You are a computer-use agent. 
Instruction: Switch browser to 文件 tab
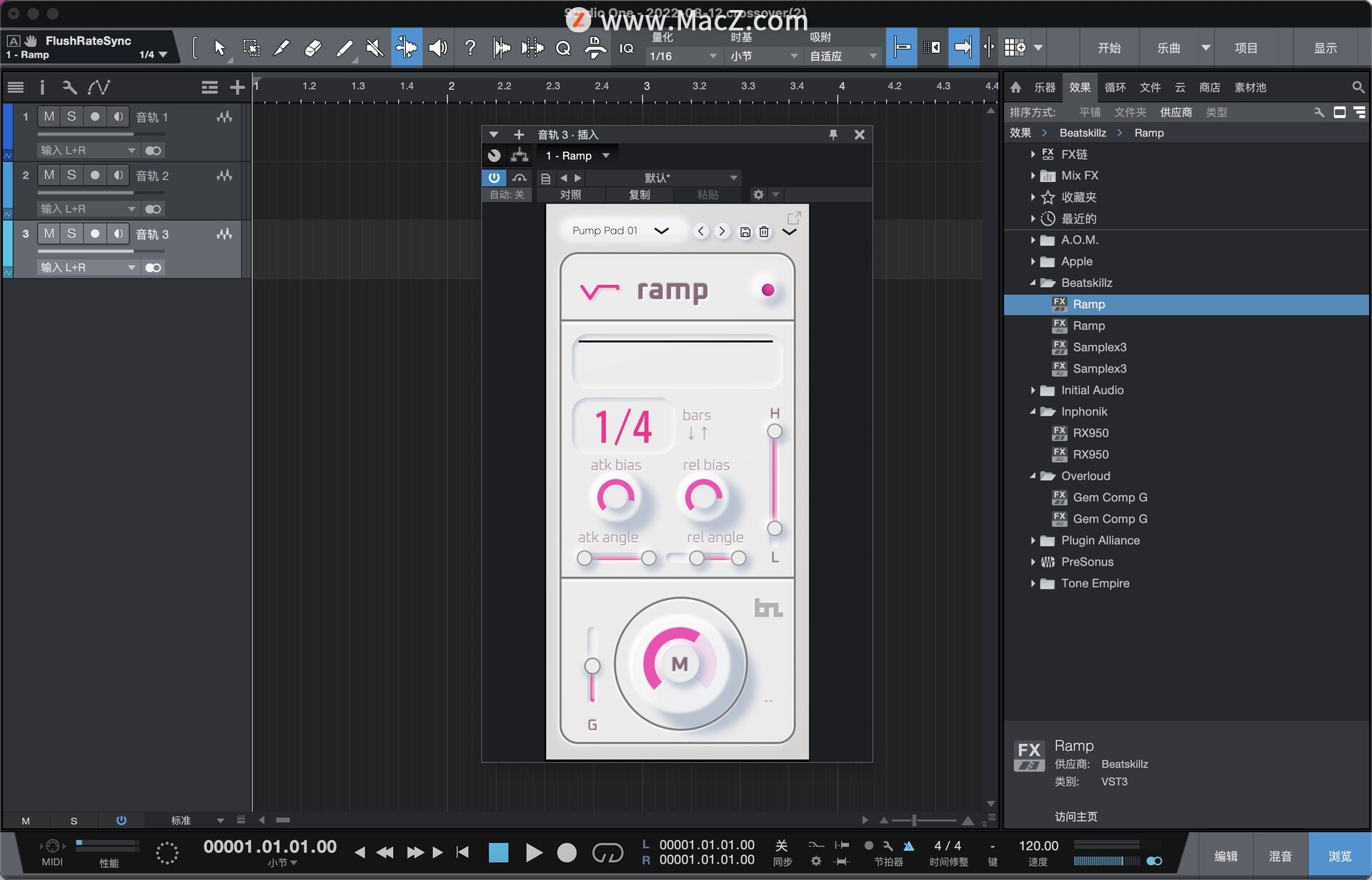1150,87
